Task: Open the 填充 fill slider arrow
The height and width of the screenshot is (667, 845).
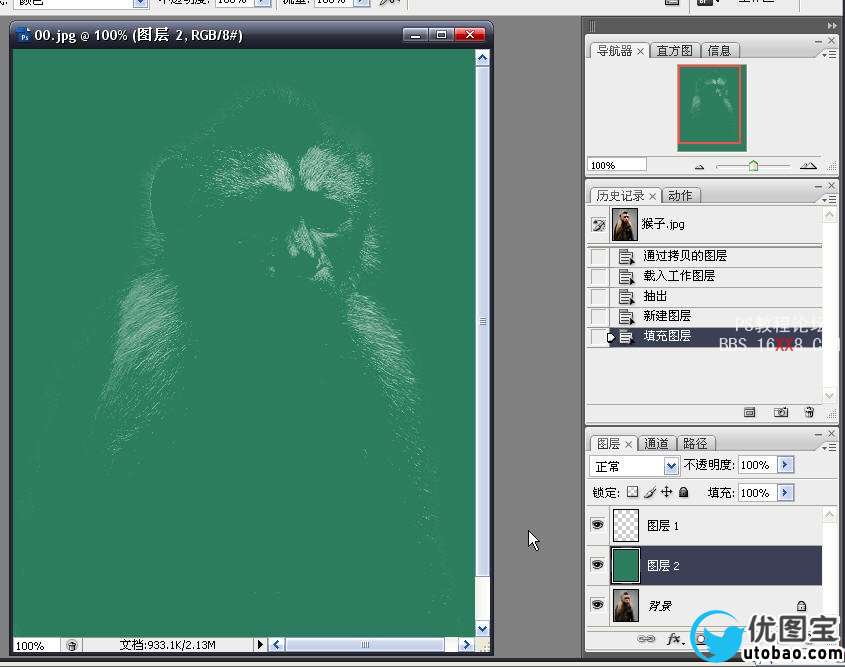Action: 785,492
